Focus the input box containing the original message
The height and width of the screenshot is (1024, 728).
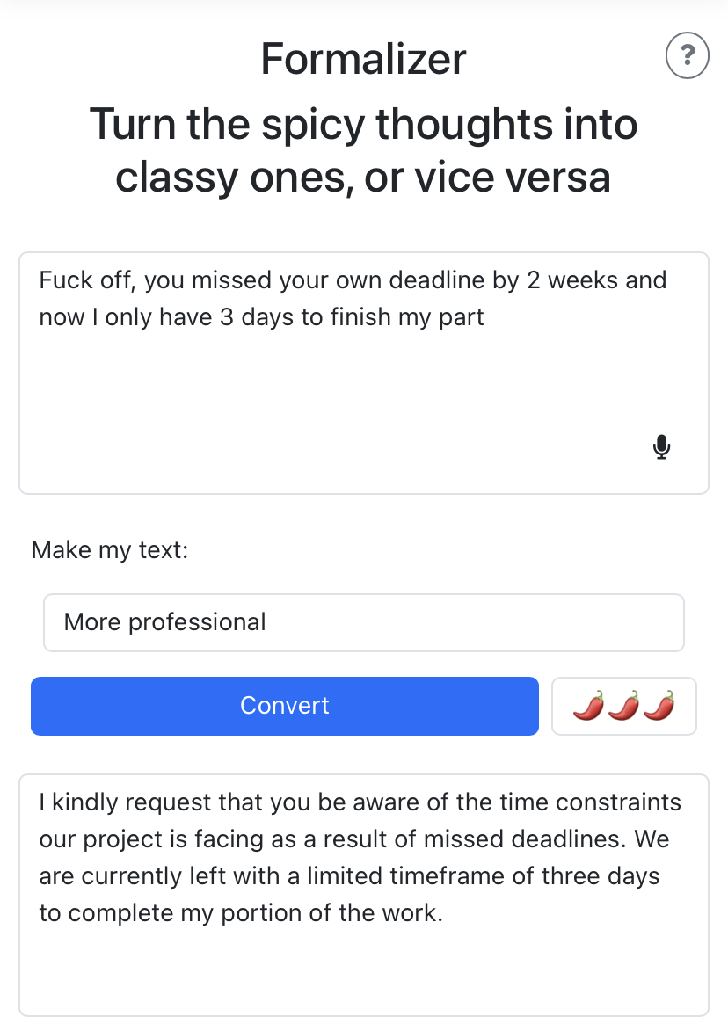(x=364, y=373)
